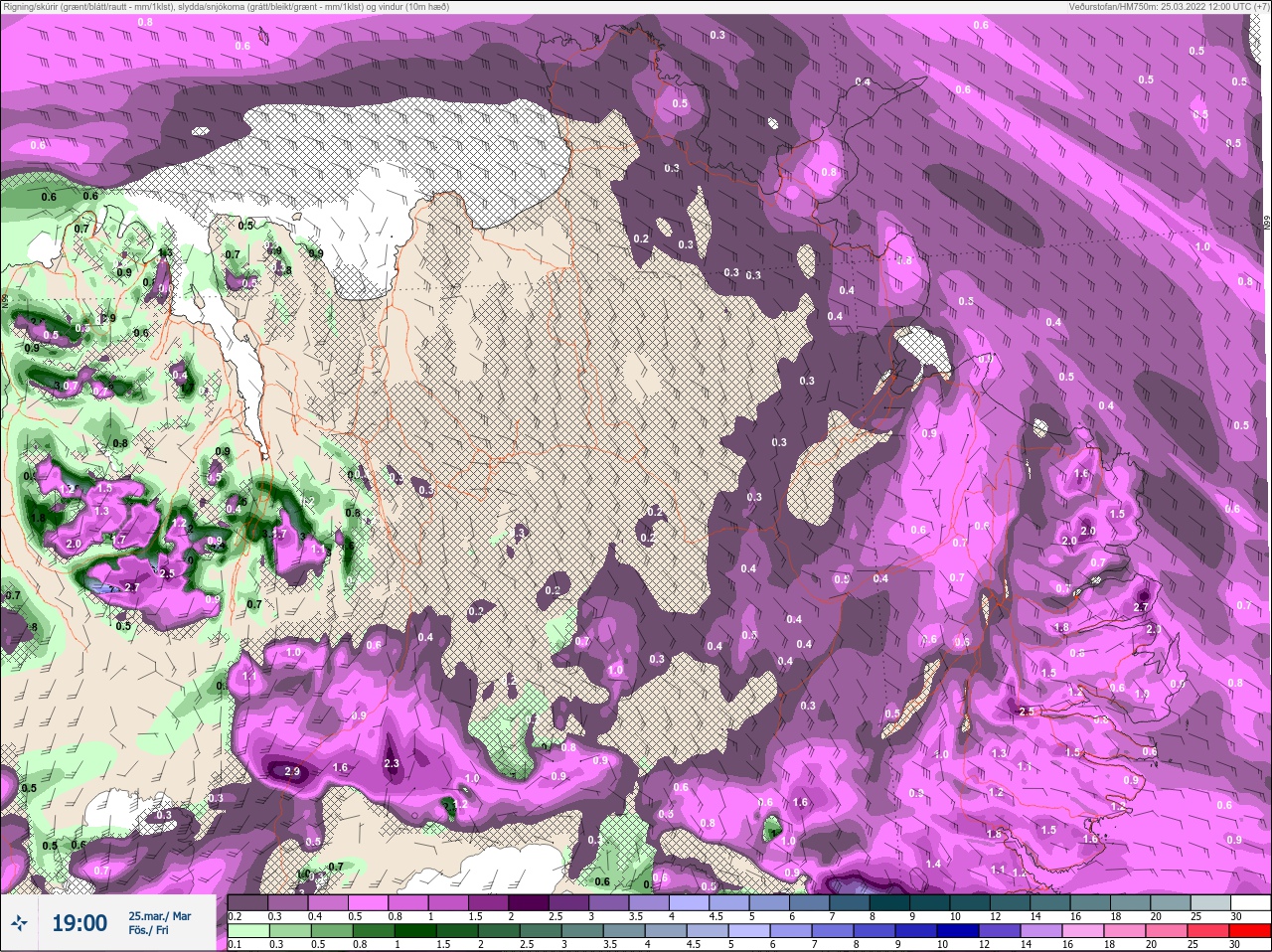Viewport: 1272px width, 952px height.
Task: Pick the light grey 25 swatch in the upper legend
Action: (x=1210, y=903)
